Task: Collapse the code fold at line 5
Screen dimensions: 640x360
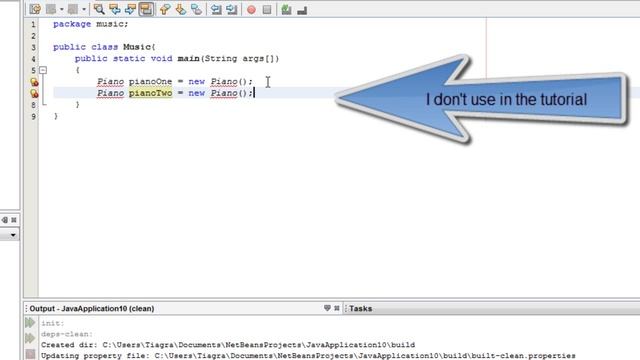Action: point(43,70)
